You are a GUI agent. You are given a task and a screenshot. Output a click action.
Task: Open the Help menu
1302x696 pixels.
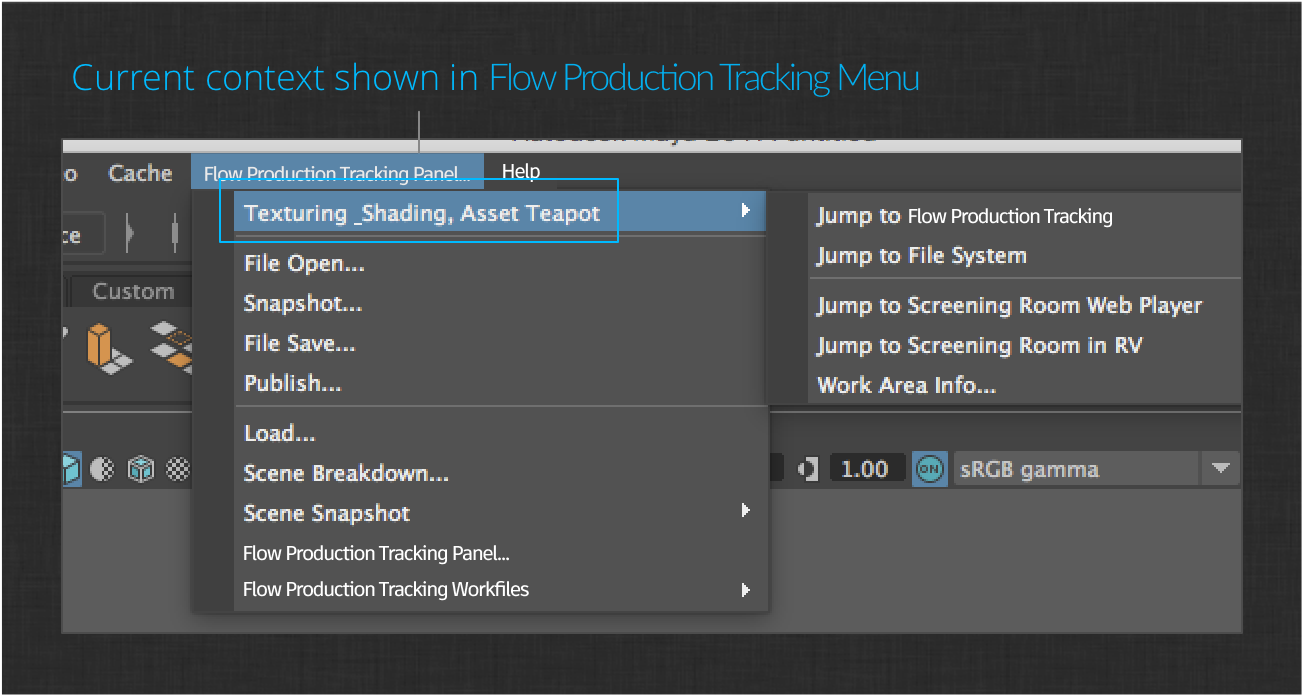[x=521, y=172]
